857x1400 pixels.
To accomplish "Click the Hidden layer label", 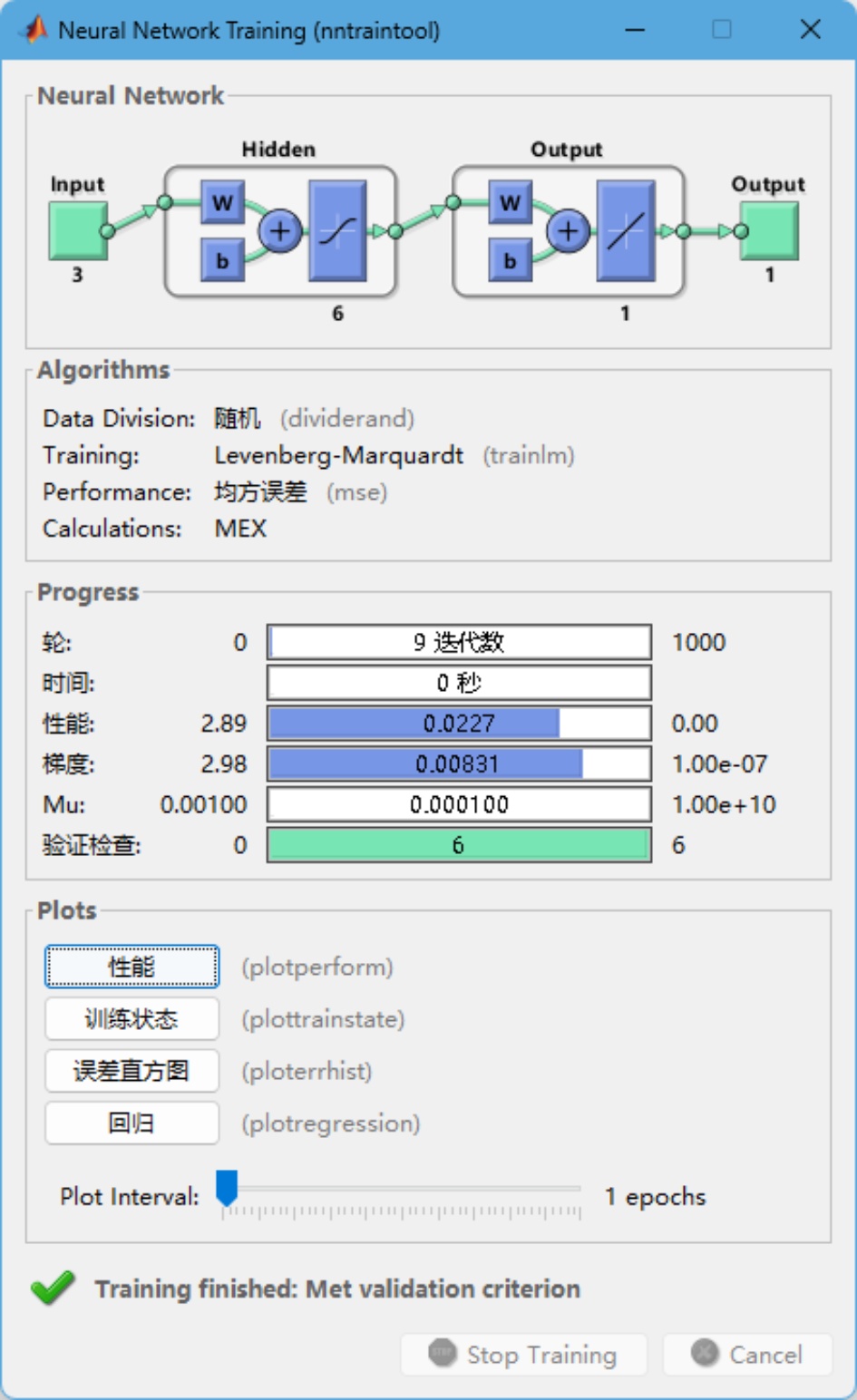I will (x=278, y=150).
